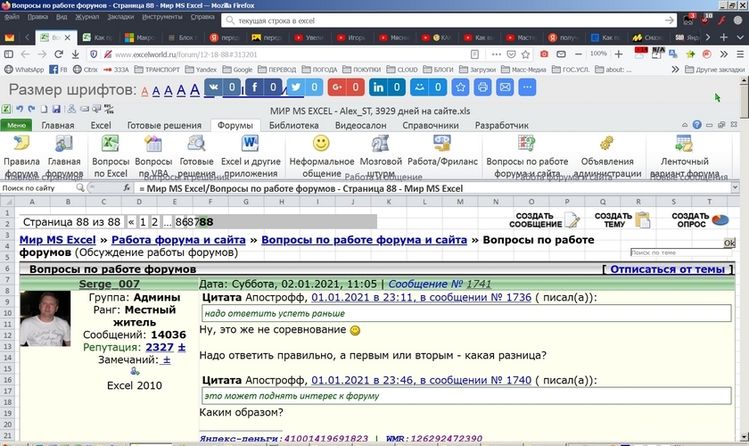Image resolution: width=749 pixels, height=446 pixels.
Task: Click the Создать сообщение button
Action: click(544, 220)
